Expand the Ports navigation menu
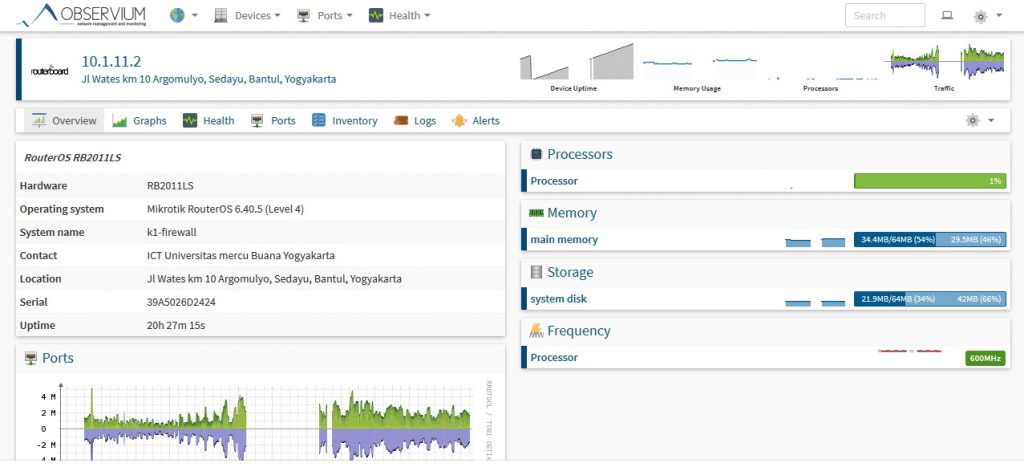The width and height of the screenshot is (1024, 467). 324,16
